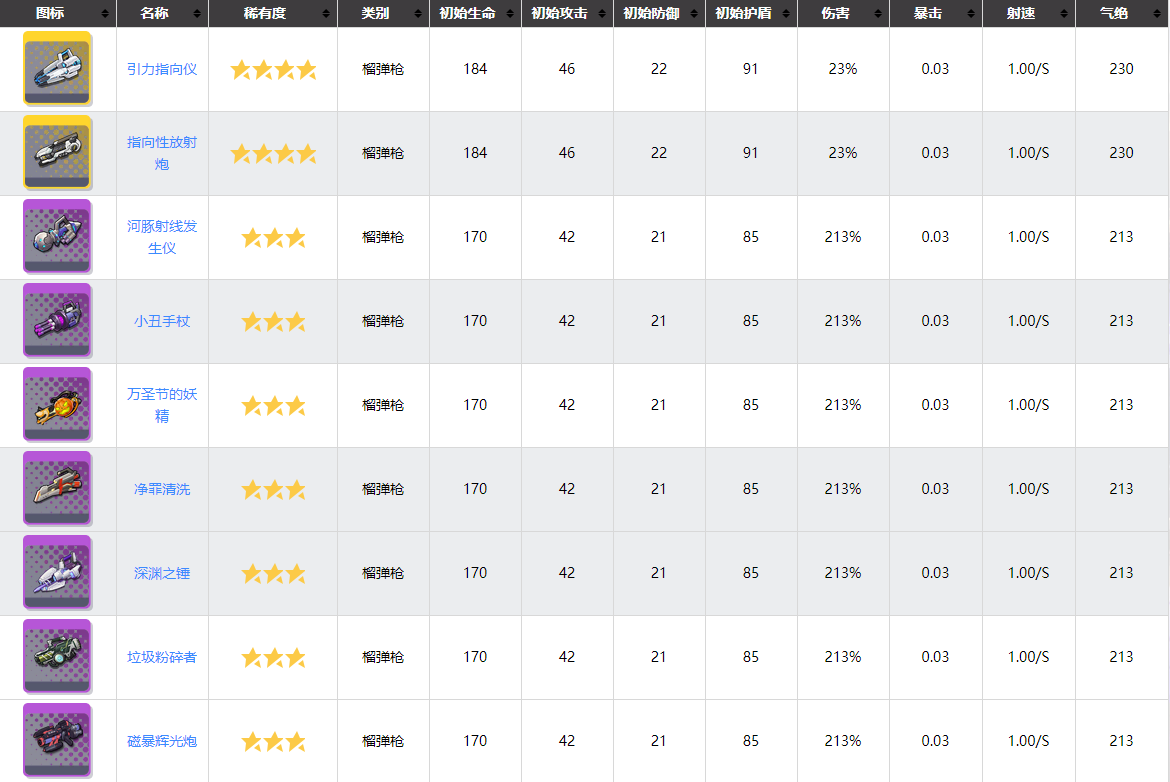Open the 河豚射线发生仪 weapon icon

57,236
